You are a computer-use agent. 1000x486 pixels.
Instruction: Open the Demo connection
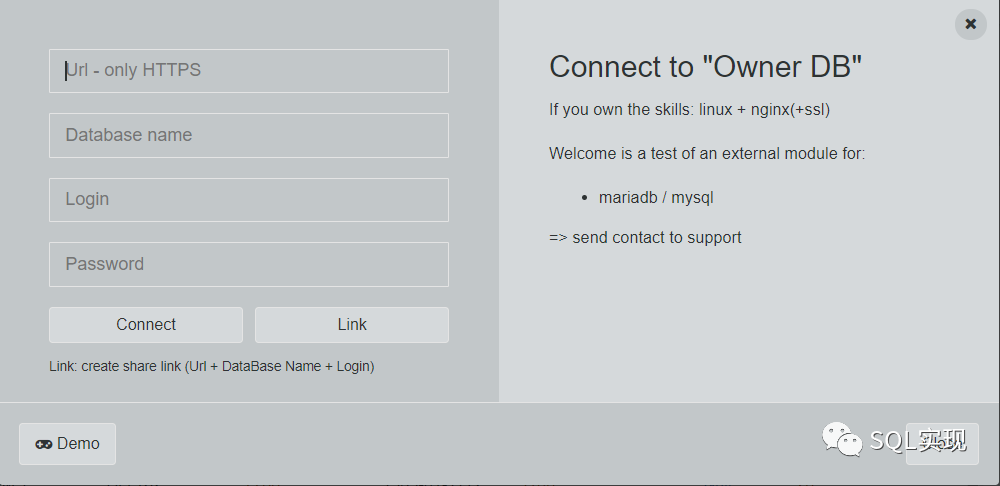(x=67, y=444)
